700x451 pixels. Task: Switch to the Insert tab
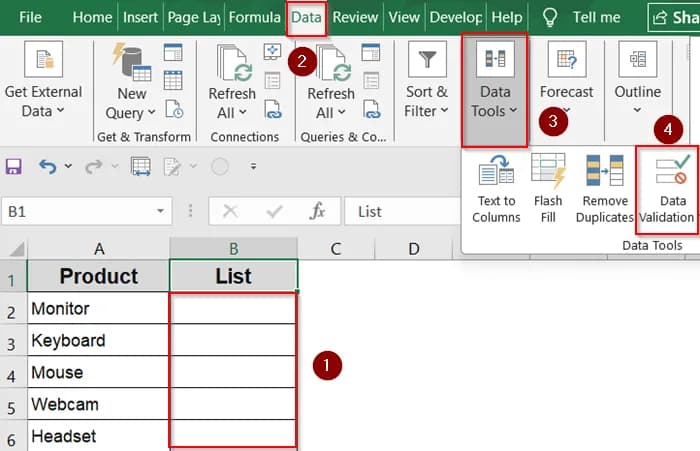[140, 17]
